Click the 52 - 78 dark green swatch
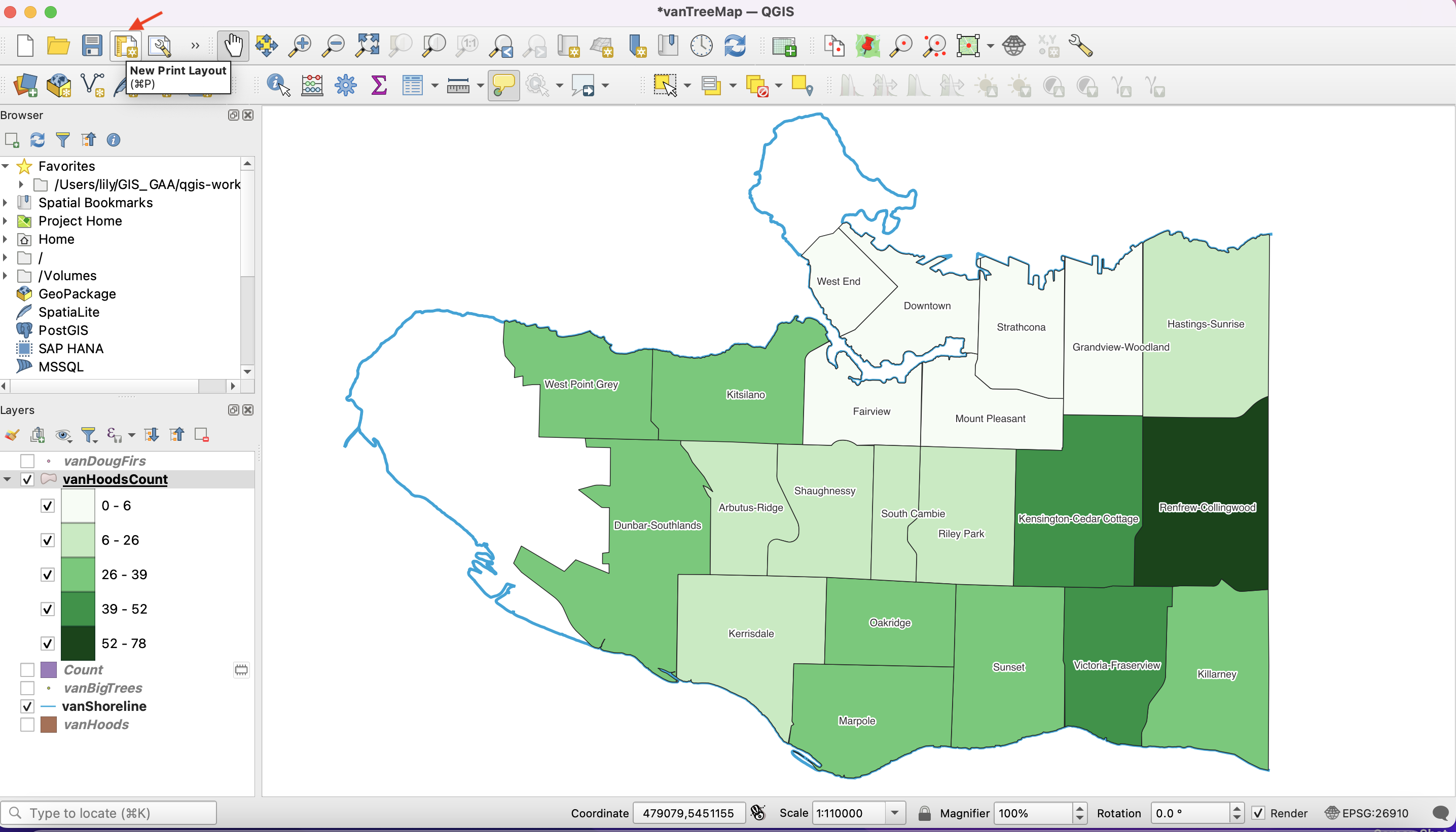Viewport: 1456px width, 832px height. [x=78, y=644]
